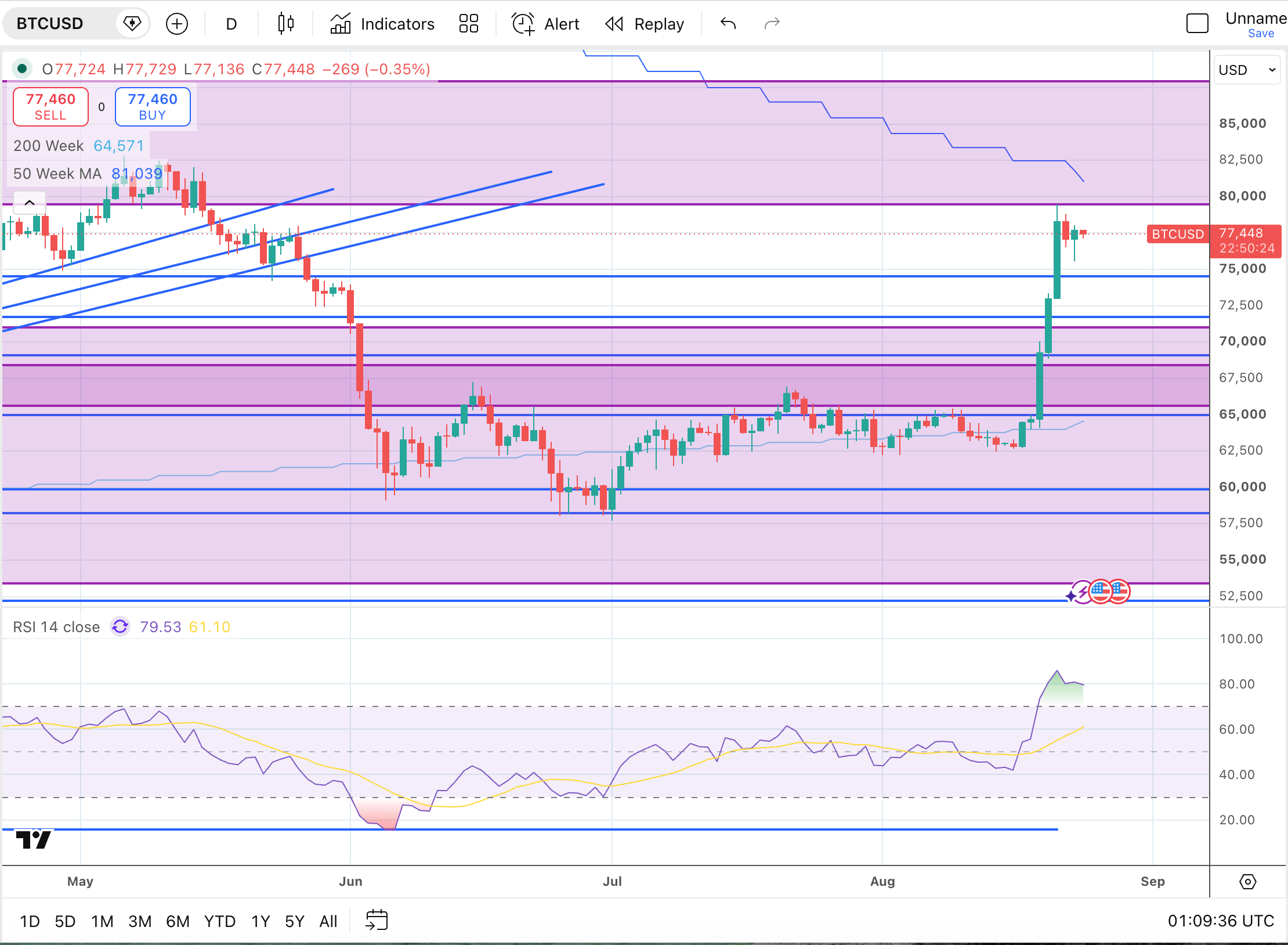Select the 6M time range
Screen dimensions: 1288x945
178,921
